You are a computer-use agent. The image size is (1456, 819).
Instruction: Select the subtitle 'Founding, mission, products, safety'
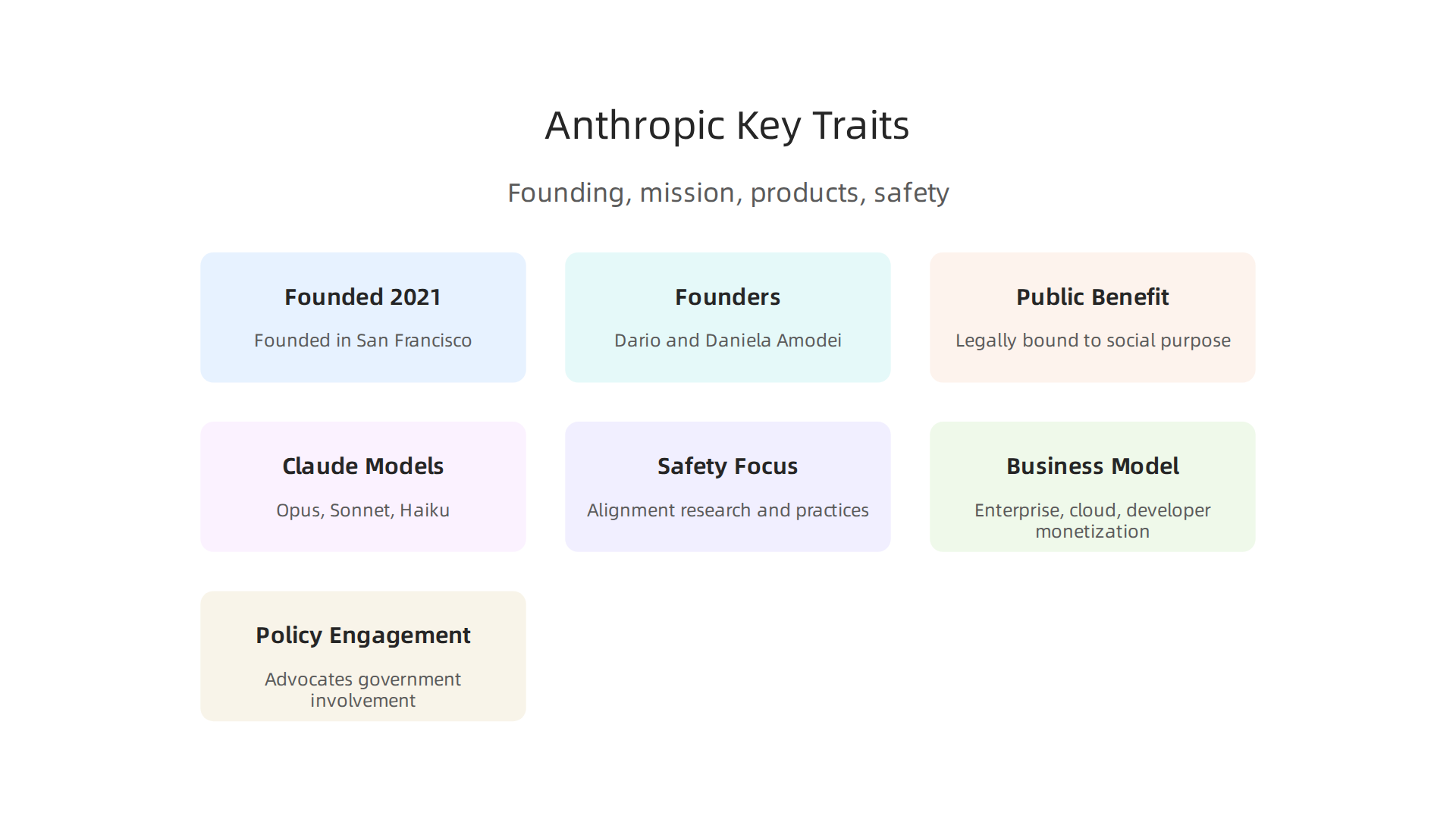click(x=728, y=193)
